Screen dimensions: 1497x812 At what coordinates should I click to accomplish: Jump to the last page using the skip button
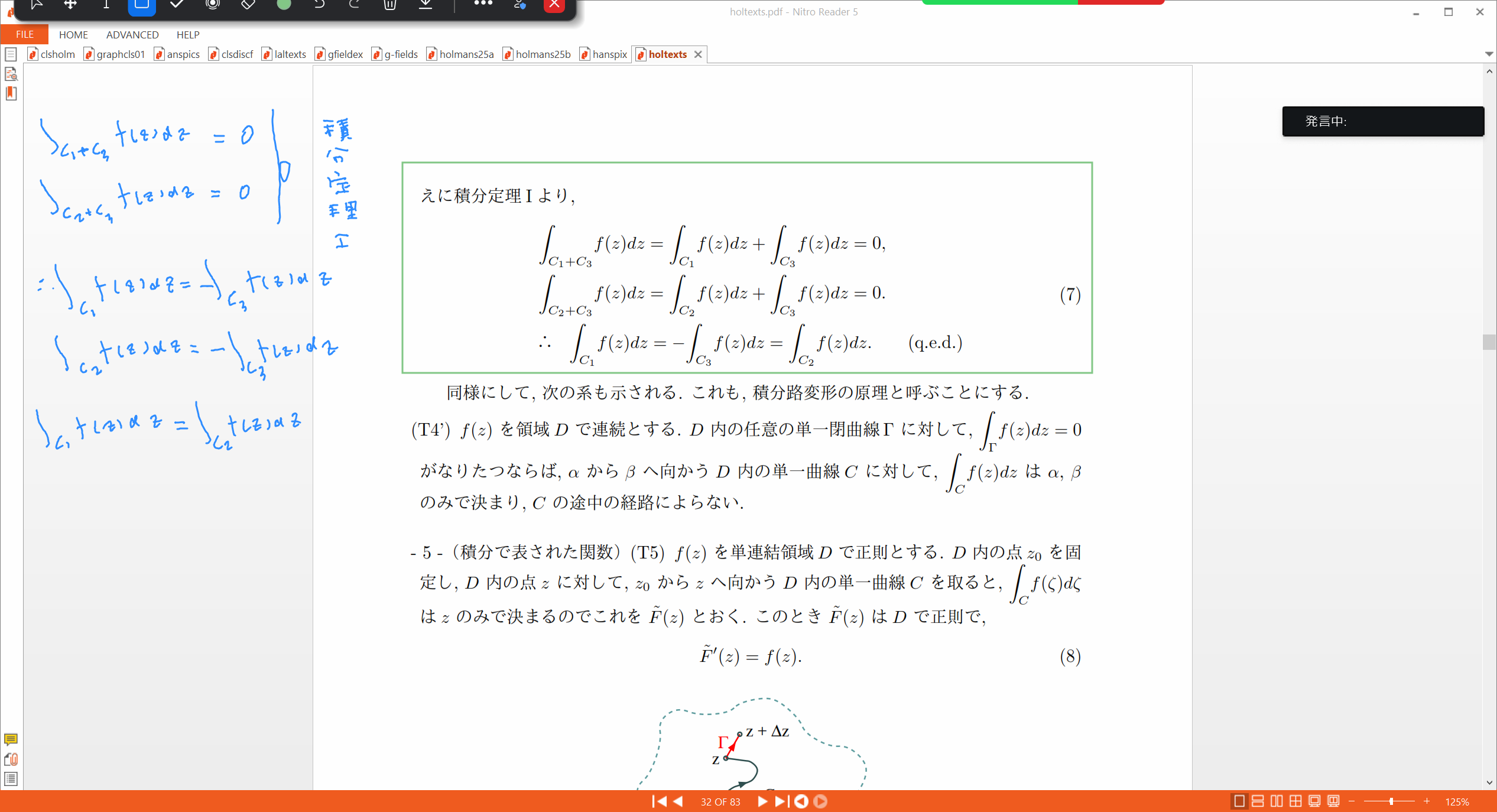(781, 801)
